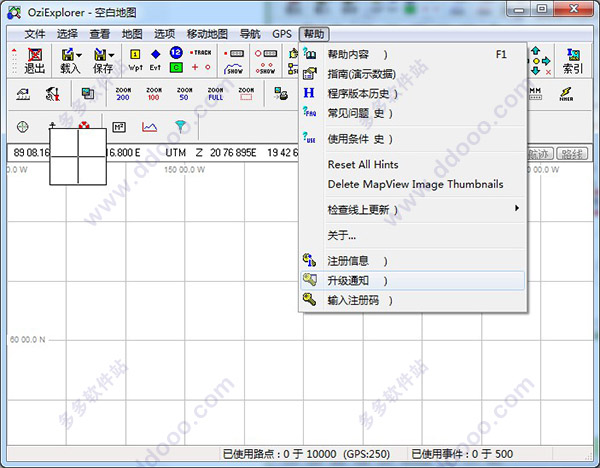Close the 帮助 help menu

point(314,34)
